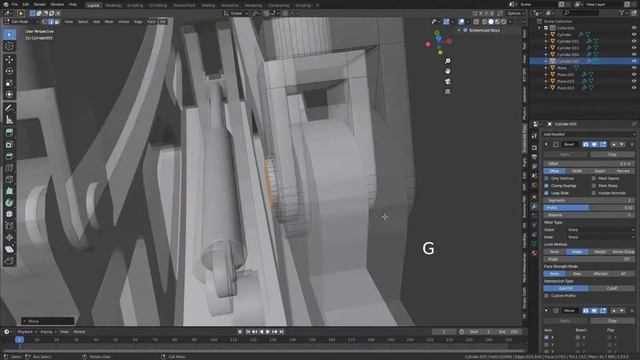Set limit method to Weight
Screen dimensions: 640x360
click(600, 252)
